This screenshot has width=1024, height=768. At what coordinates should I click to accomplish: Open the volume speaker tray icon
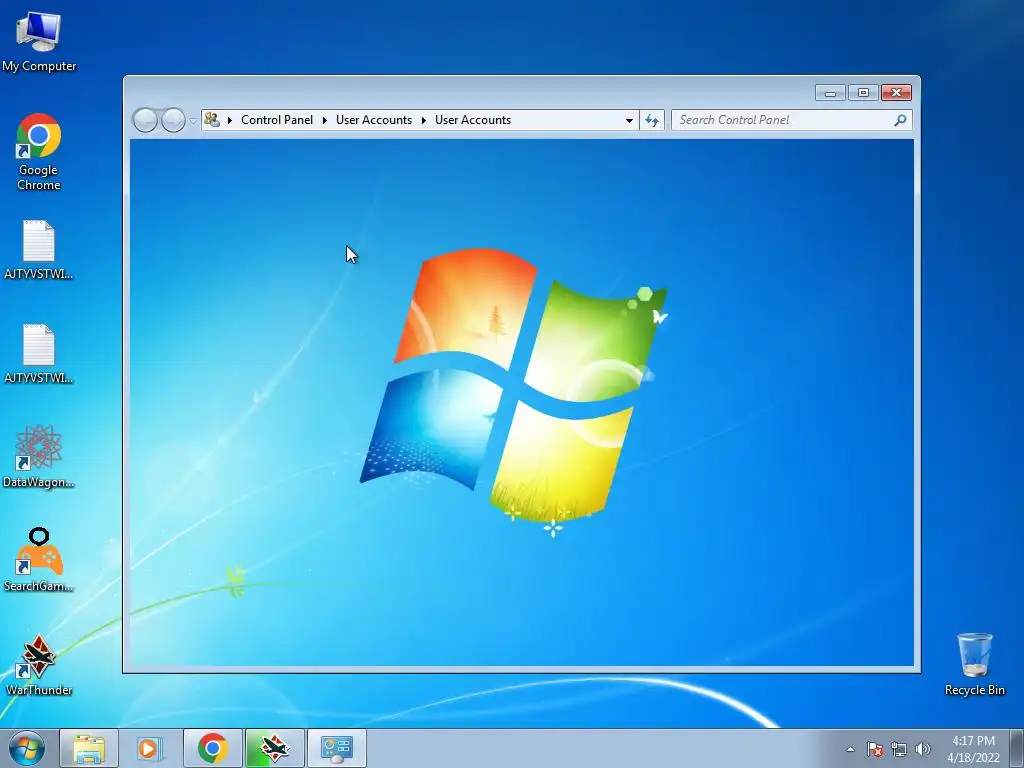coord(923,749)
